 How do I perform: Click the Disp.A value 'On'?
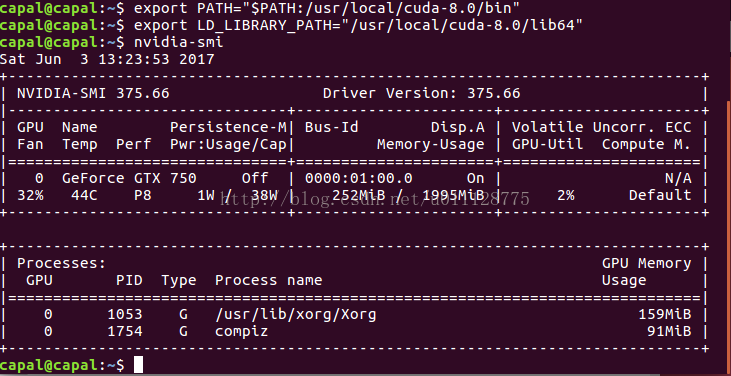click(x=476, y=178)
